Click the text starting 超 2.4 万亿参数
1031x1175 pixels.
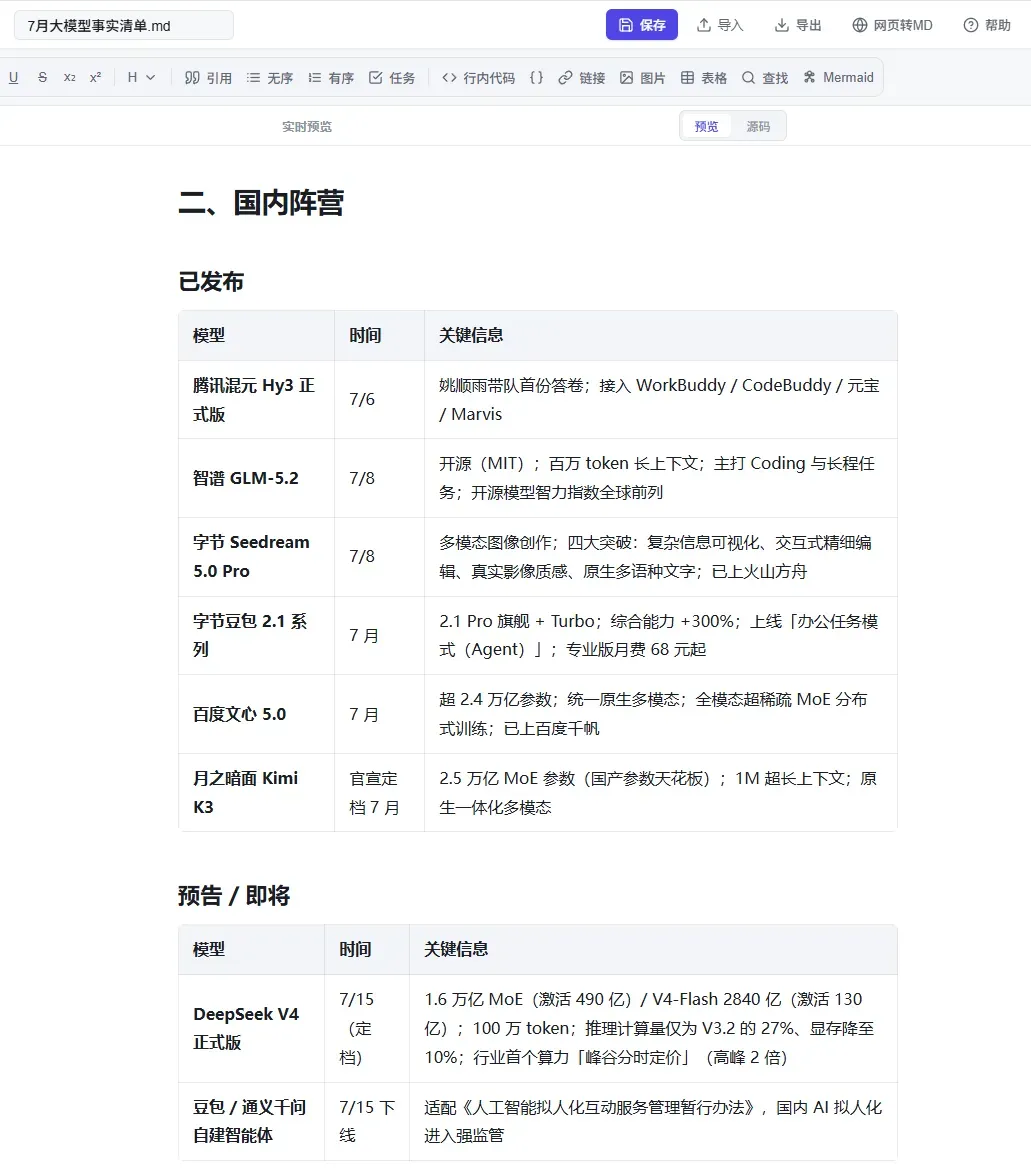pos(653,714)
